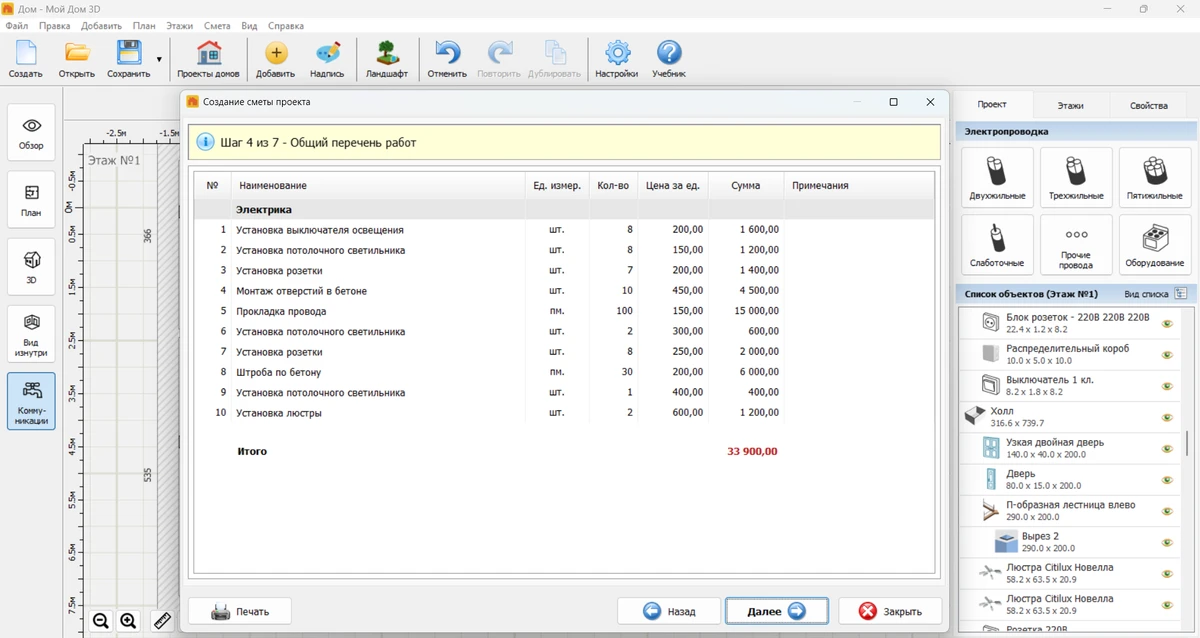This screenshot has height=638, width=1200.
Task: Toggle visibility of П-образная лестница влево
Action: pyautogui.click(x=1166, y=511)
